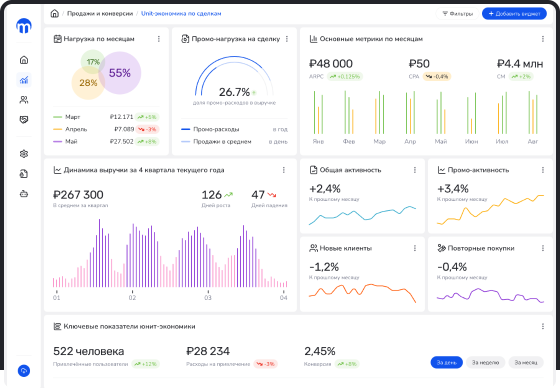Screen dimensions: 560x388
Task: Click bar chart icon of Основные метрики
Action: pyautogui.click(x=313, y=39)
